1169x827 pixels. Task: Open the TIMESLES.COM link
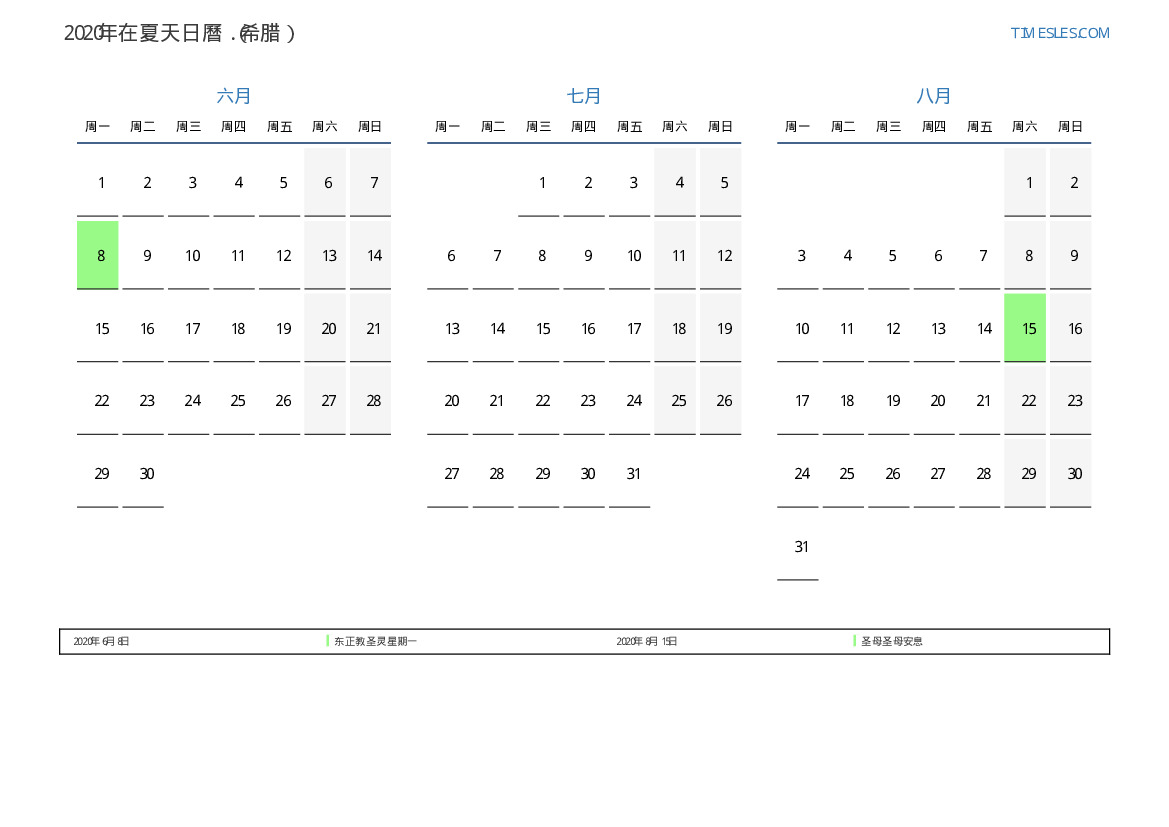[1059, 33]
